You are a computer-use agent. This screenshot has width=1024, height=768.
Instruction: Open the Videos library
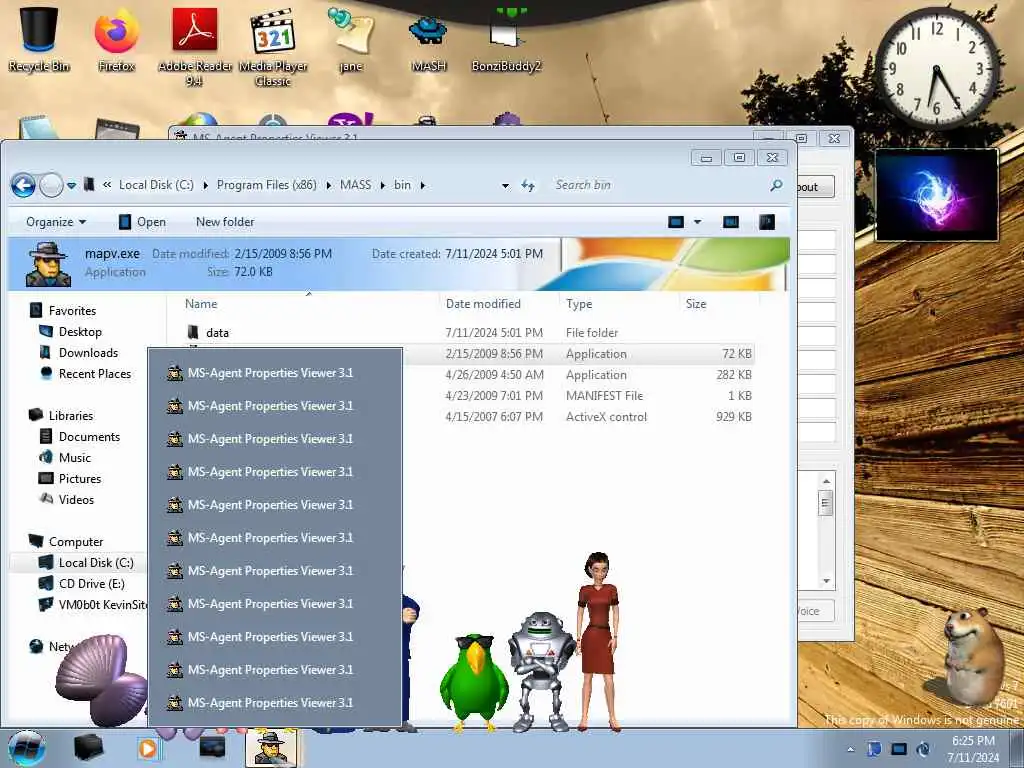(76, 500)
